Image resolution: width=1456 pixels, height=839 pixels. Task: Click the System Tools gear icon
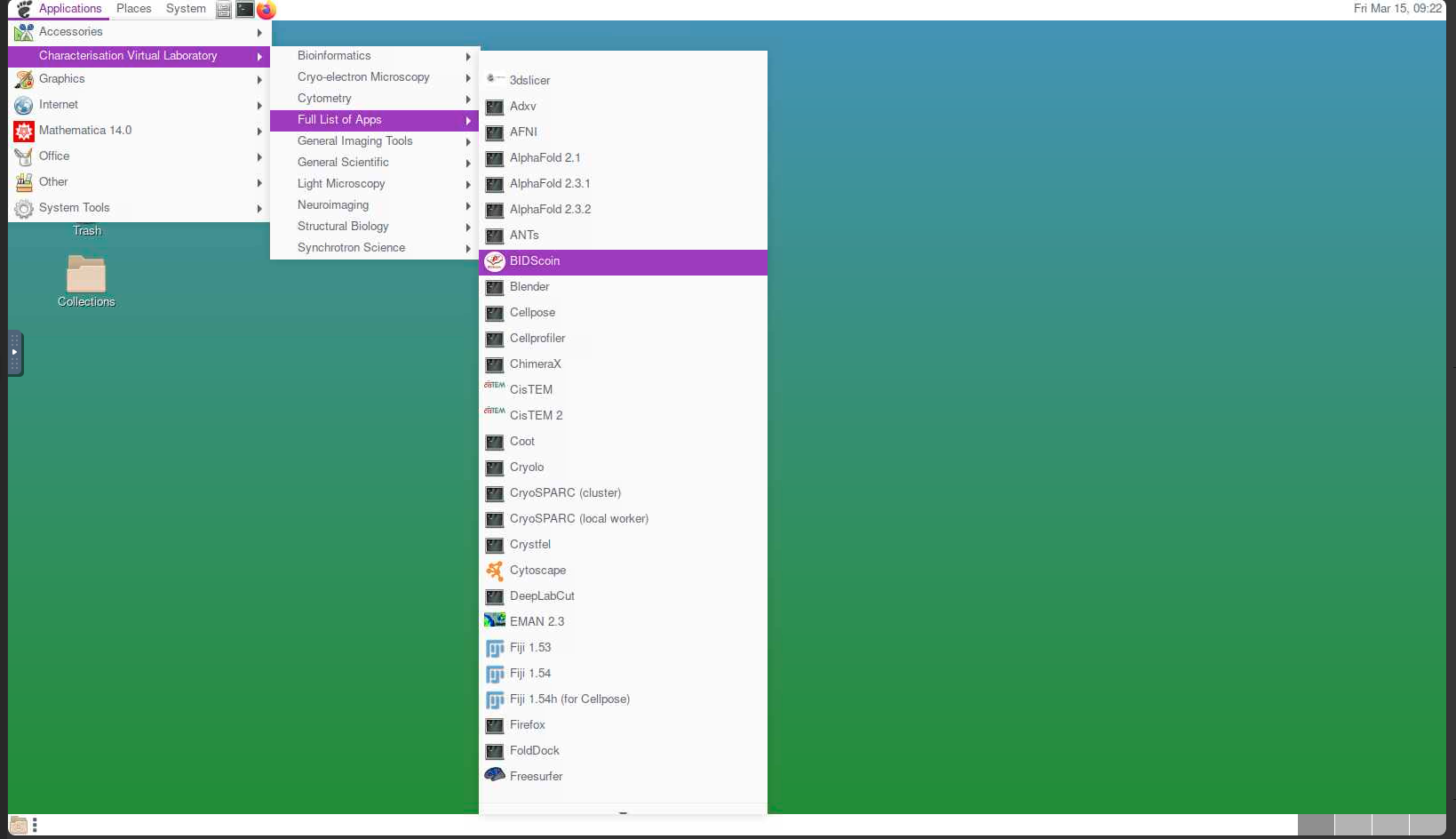tap(24, 208)
